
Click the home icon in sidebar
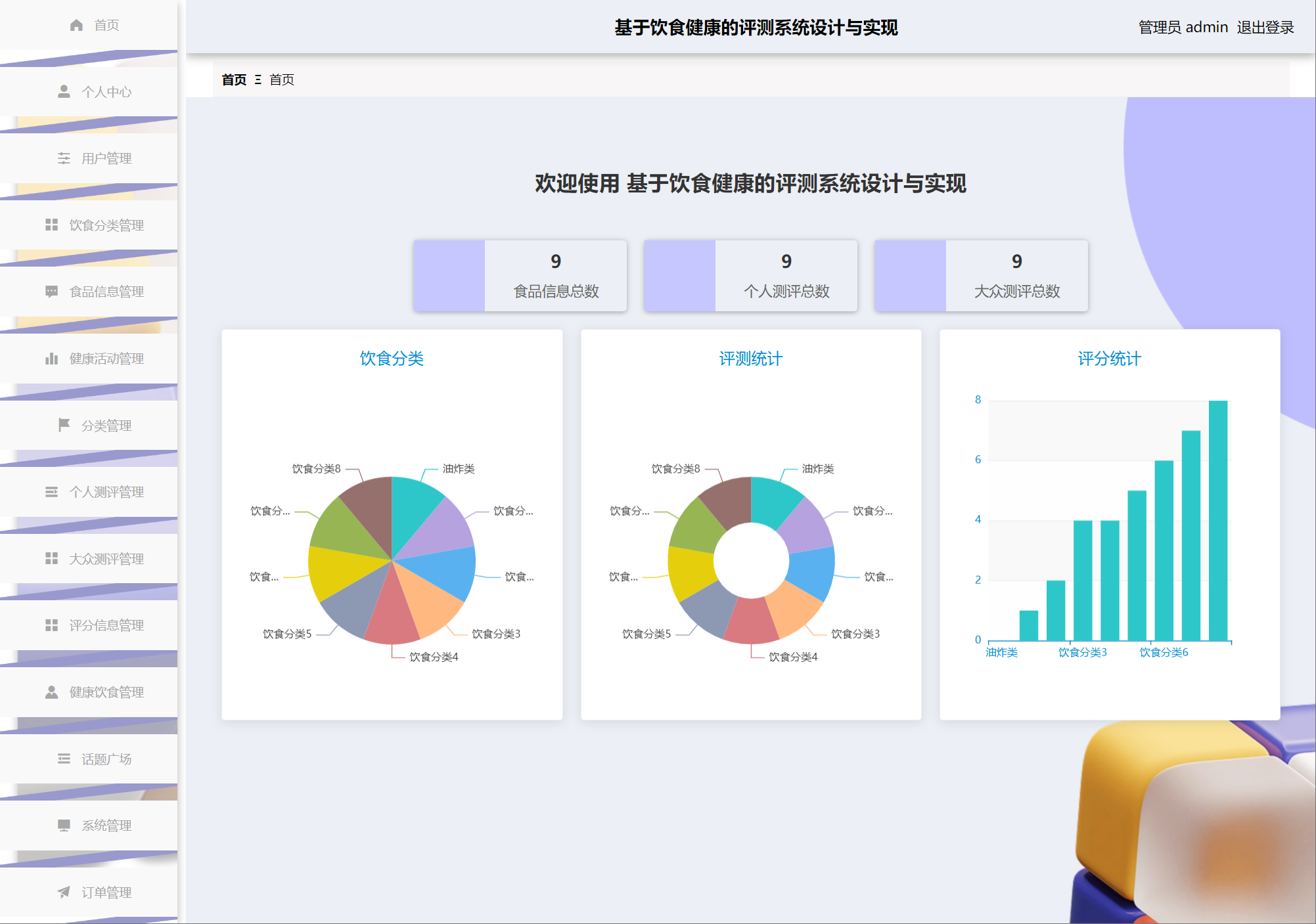[x=76, y=25]
